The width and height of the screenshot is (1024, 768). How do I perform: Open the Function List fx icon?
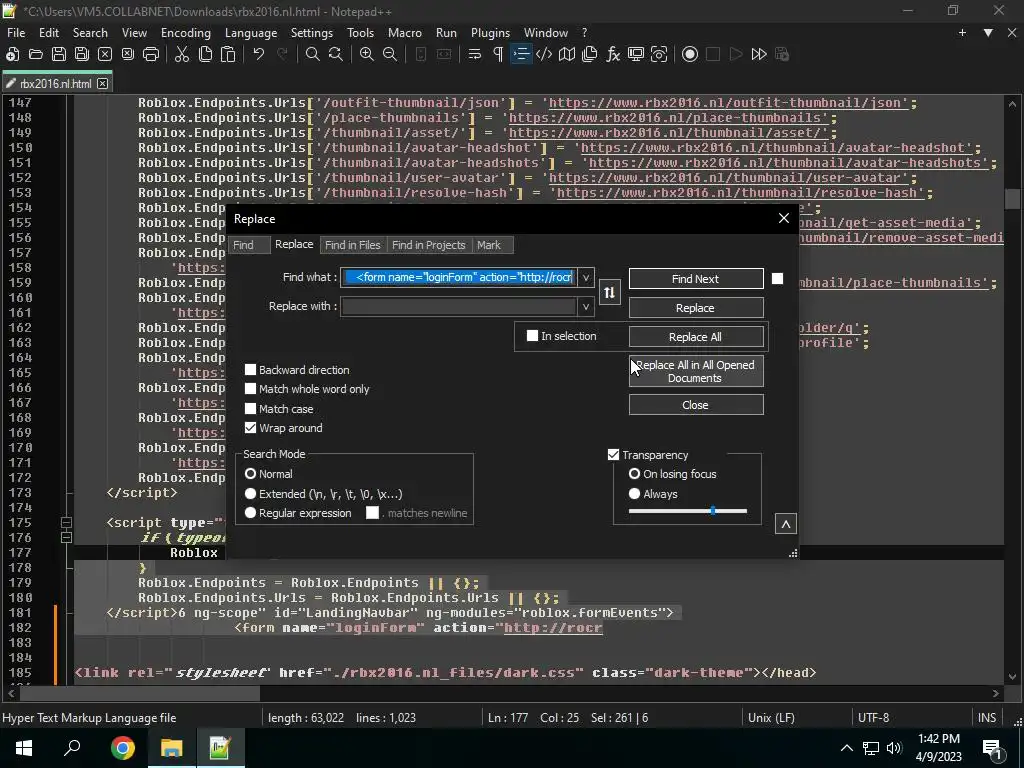pyautogui.click(x=613, y=54)
